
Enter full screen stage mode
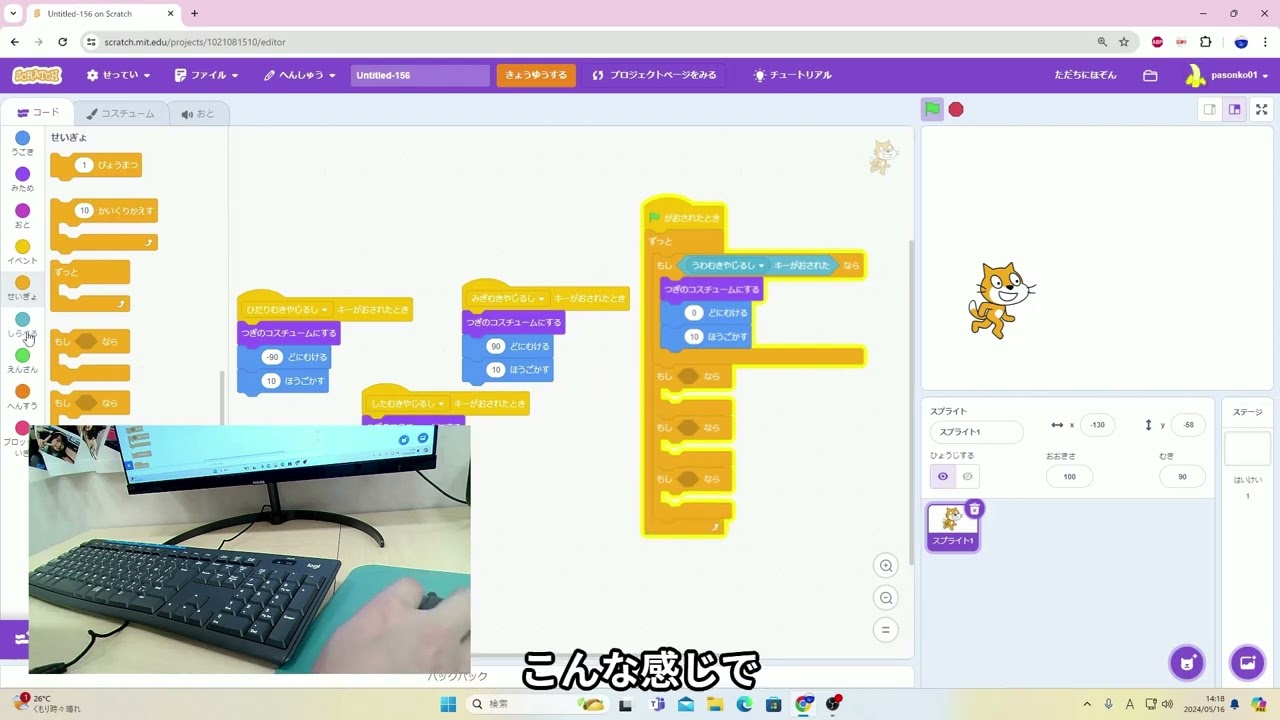click(1261, 110)
